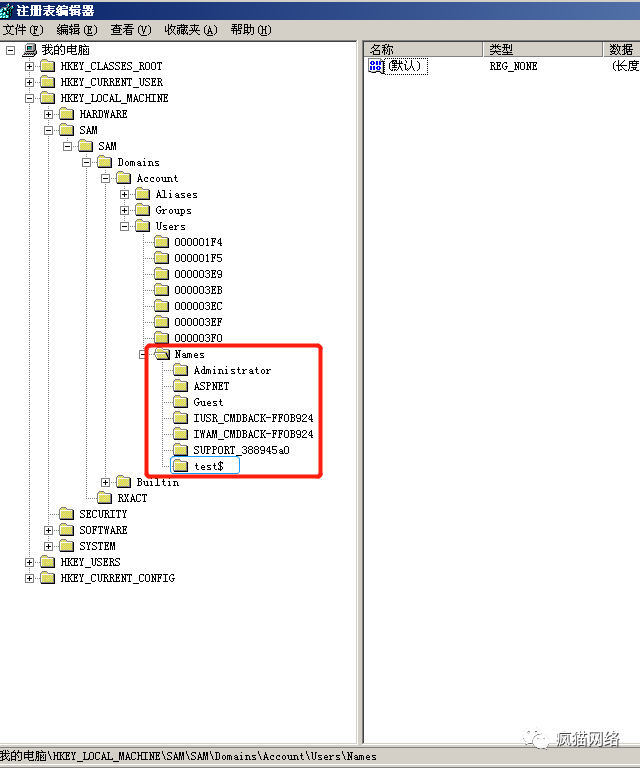Collapse the Users key

coord(125,226)
